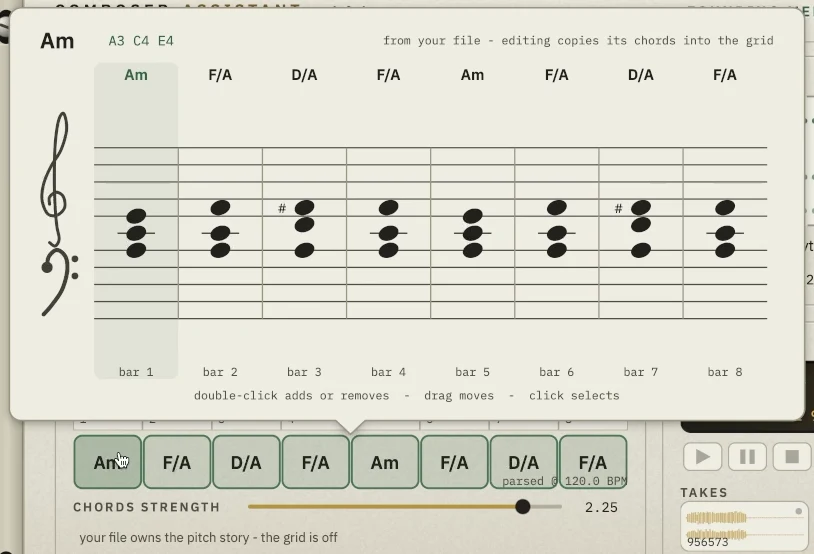Select the Am chord block for bar 1
The image size is (814, 554).
(x=107, y=462)
